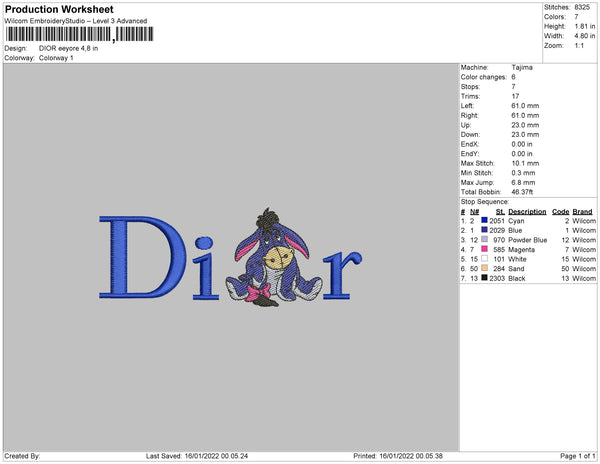Image resolution: width=600 pixels, height=464 pixels.
Task: Click the Blue 2029 color swatch
Action: tap(484, 230)
